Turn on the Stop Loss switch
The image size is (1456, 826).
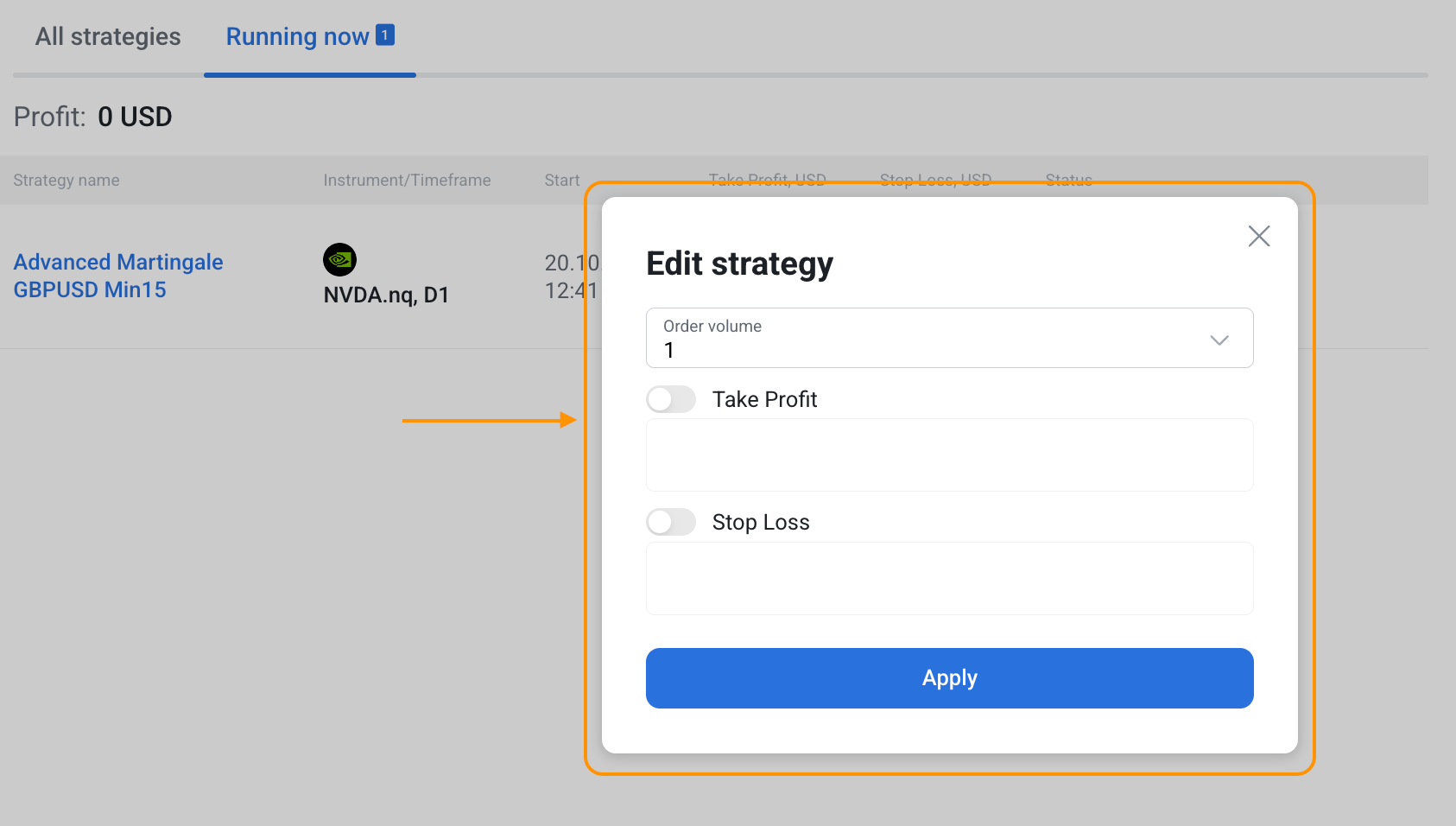coord(671,522)
